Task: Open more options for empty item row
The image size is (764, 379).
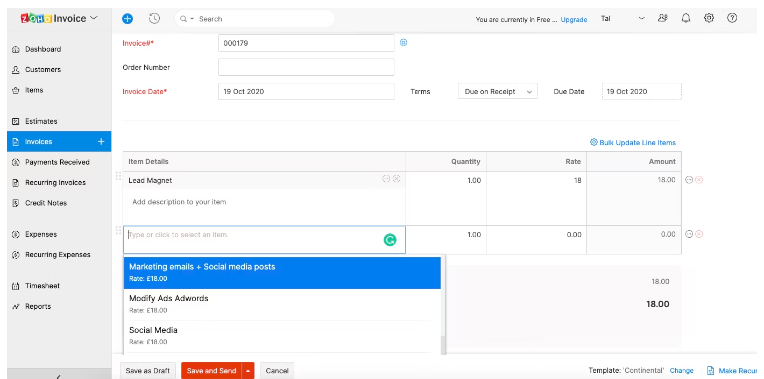Action: 689,234
